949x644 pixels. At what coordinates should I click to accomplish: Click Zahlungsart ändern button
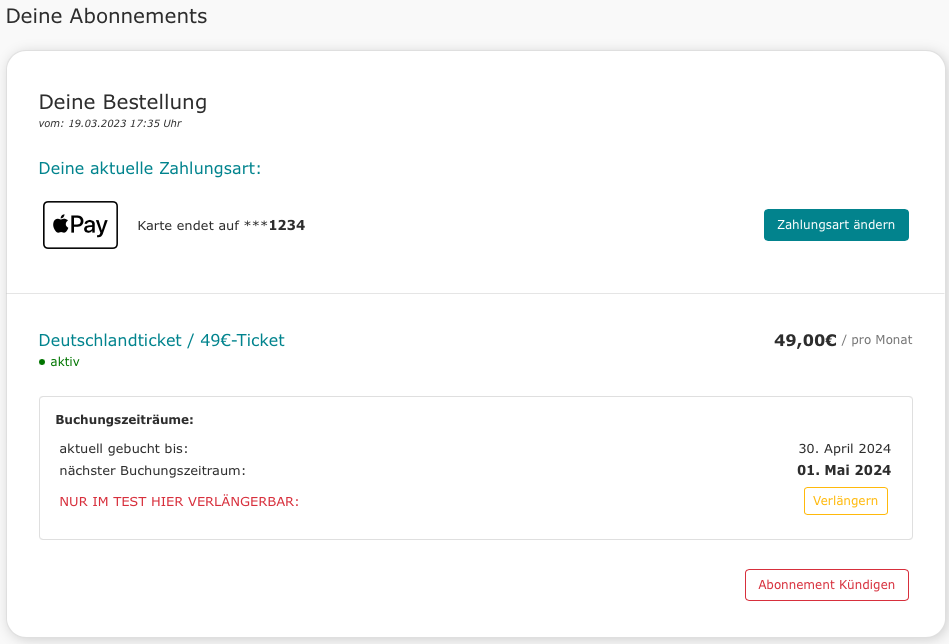click(x=836, y=225)
